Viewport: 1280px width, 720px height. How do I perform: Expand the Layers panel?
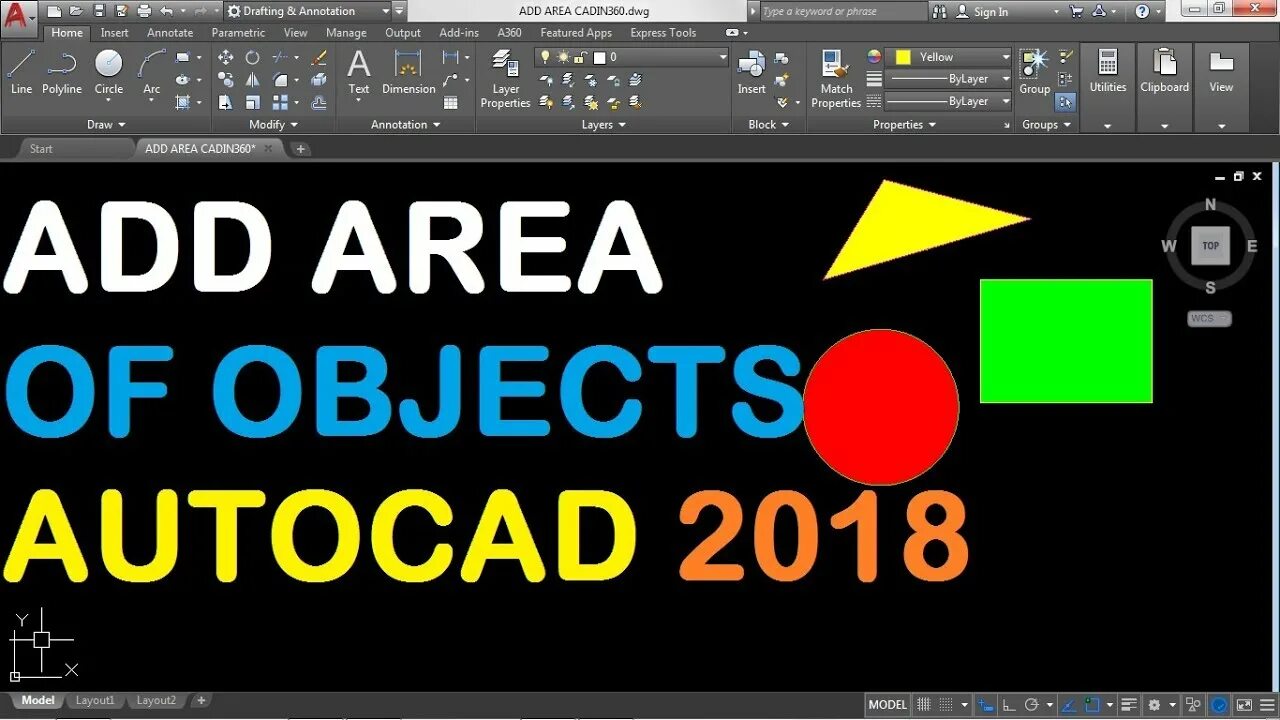604,124
